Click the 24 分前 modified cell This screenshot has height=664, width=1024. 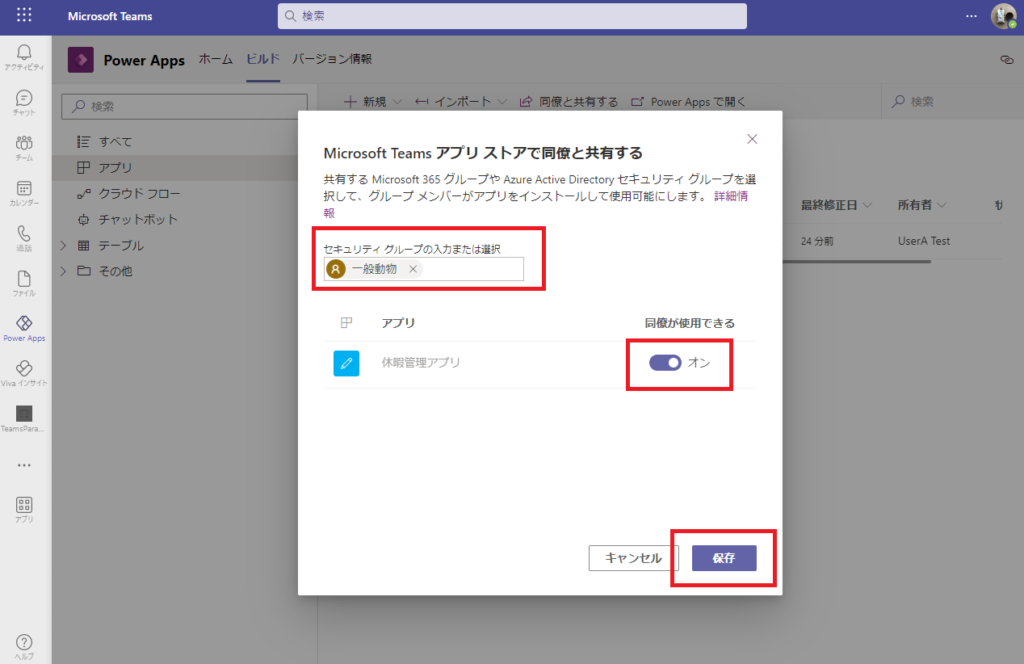[817, 241]
